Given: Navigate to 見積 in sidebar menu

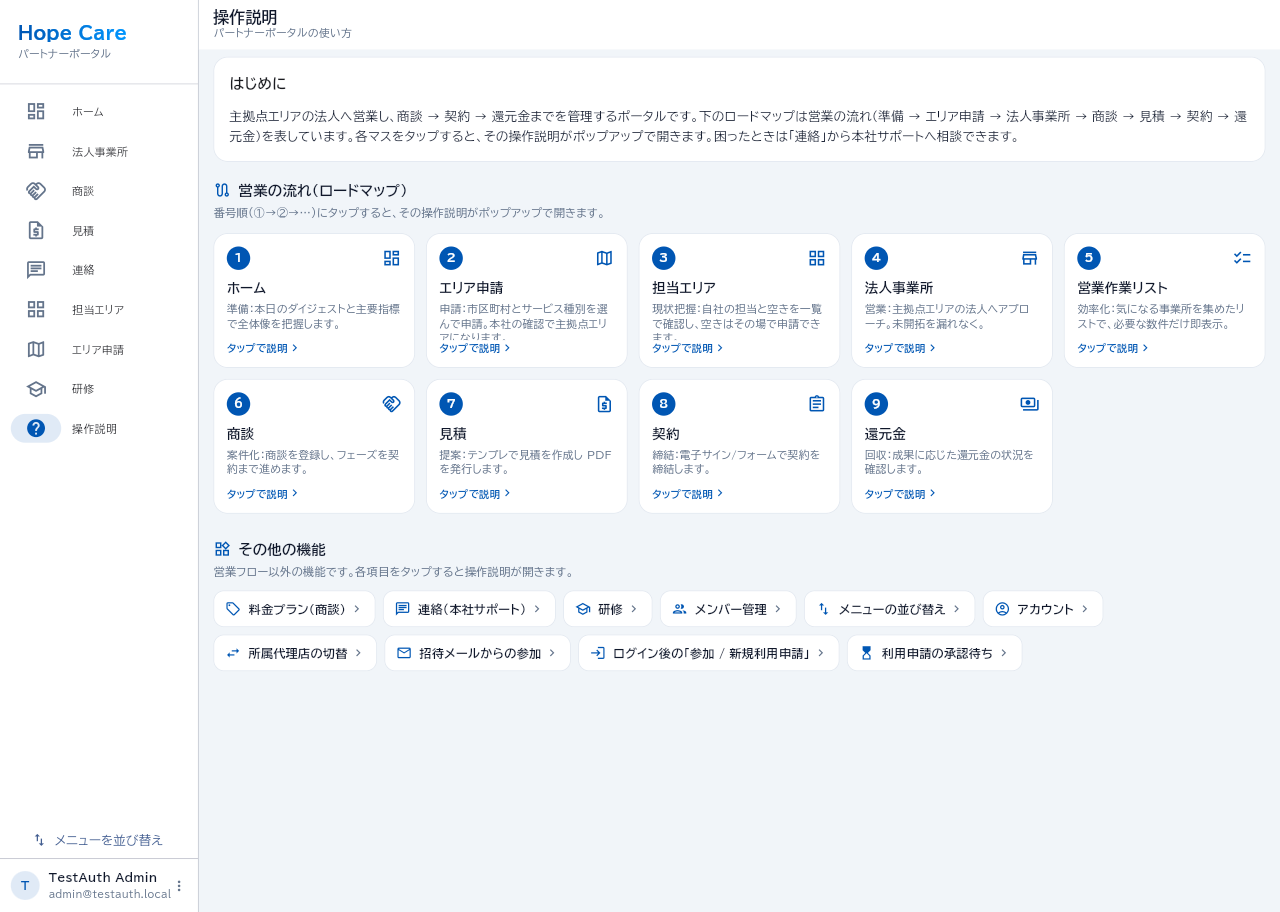Looking at the screenshot, I should coord(99,230).
